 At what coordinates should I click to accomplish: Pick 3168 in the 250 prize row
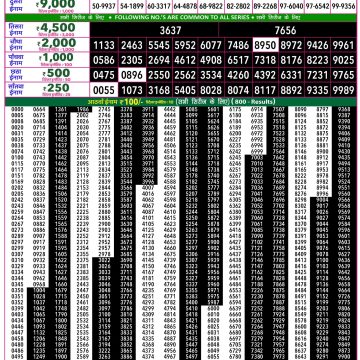coord(159,90)
